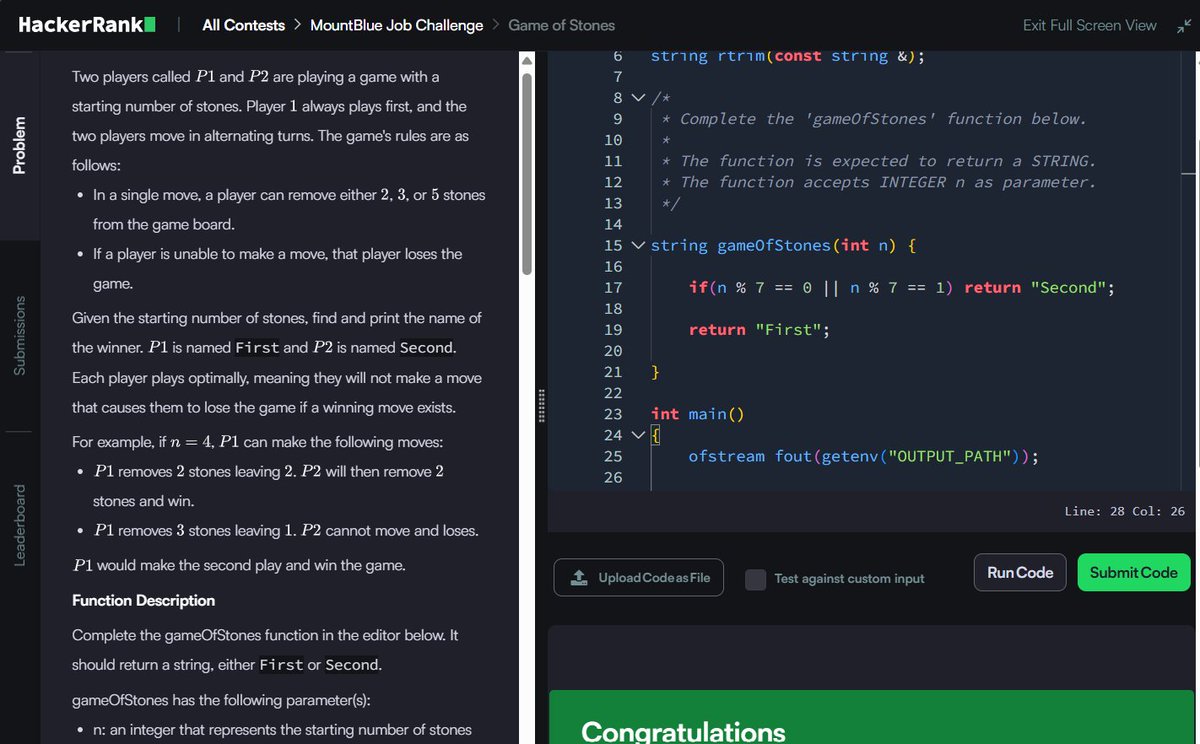Collapse the gameOfStones function fold at line 15
The height and width of the screenshot is (744, 1200).
pyautogui.click(x=639, y=245)
